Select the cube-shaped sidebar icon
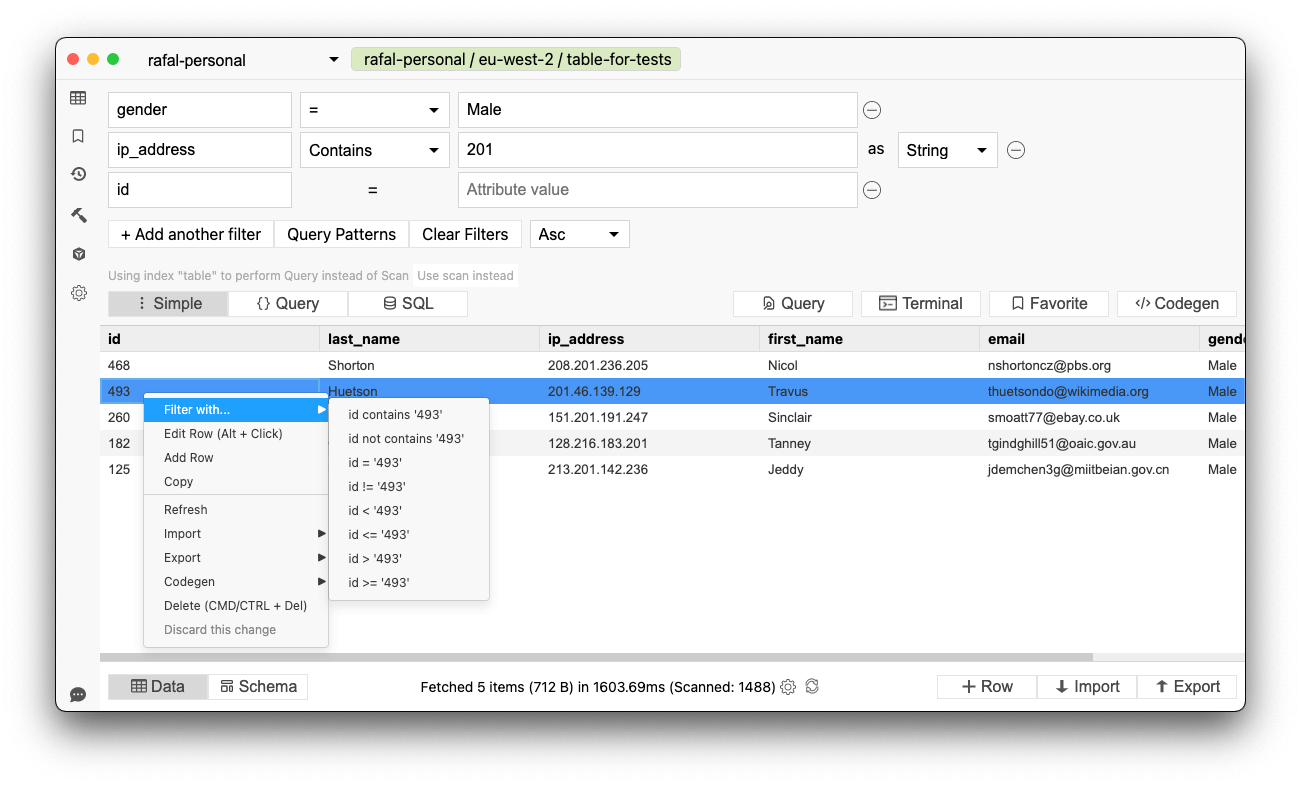This screenshot has width=1301, height=785. (x=78, y=254)
